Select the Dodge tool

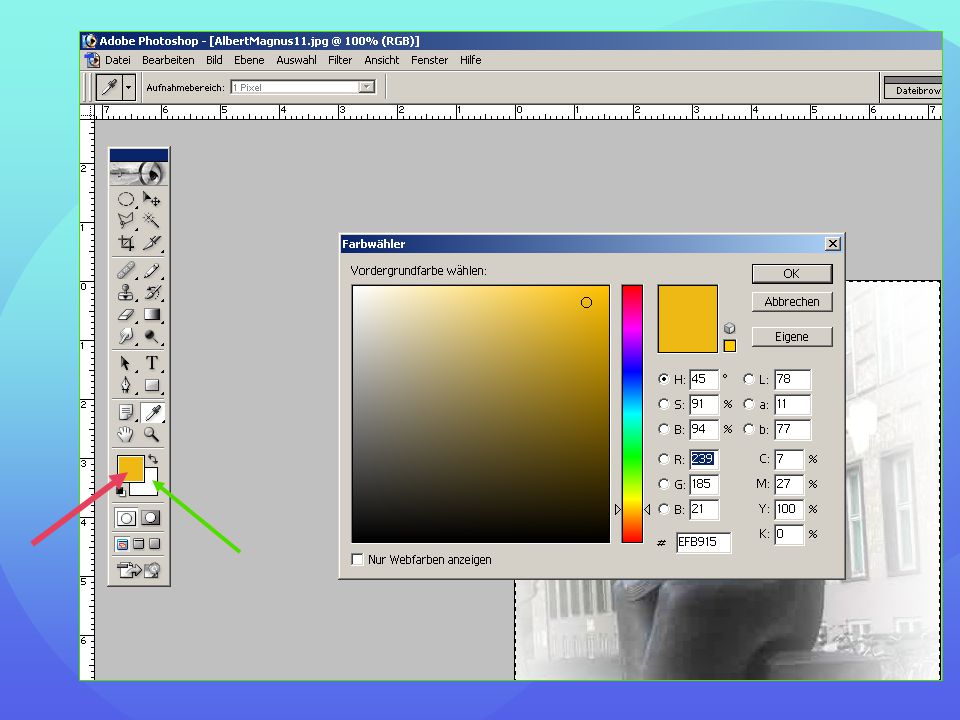[151, 336]
